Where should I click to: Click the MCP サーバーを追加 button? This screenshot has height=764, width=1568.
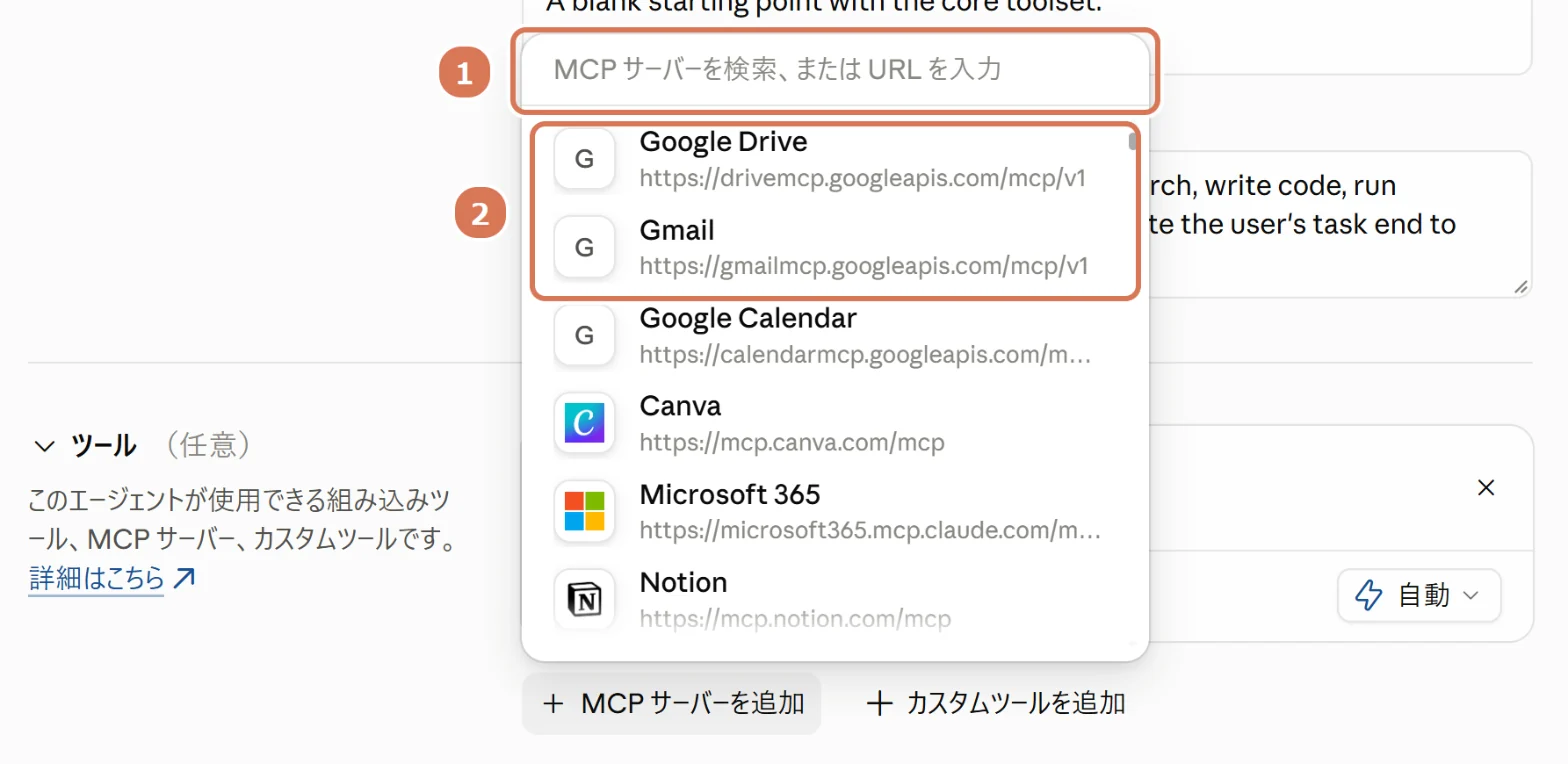671,703
